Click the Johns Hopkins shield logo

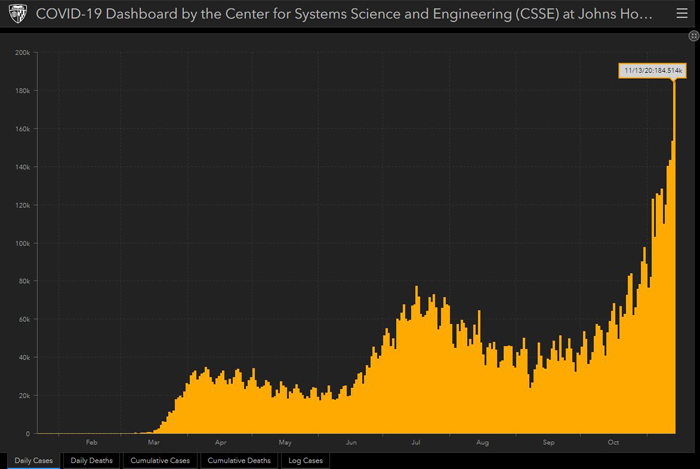coord(18,14)
